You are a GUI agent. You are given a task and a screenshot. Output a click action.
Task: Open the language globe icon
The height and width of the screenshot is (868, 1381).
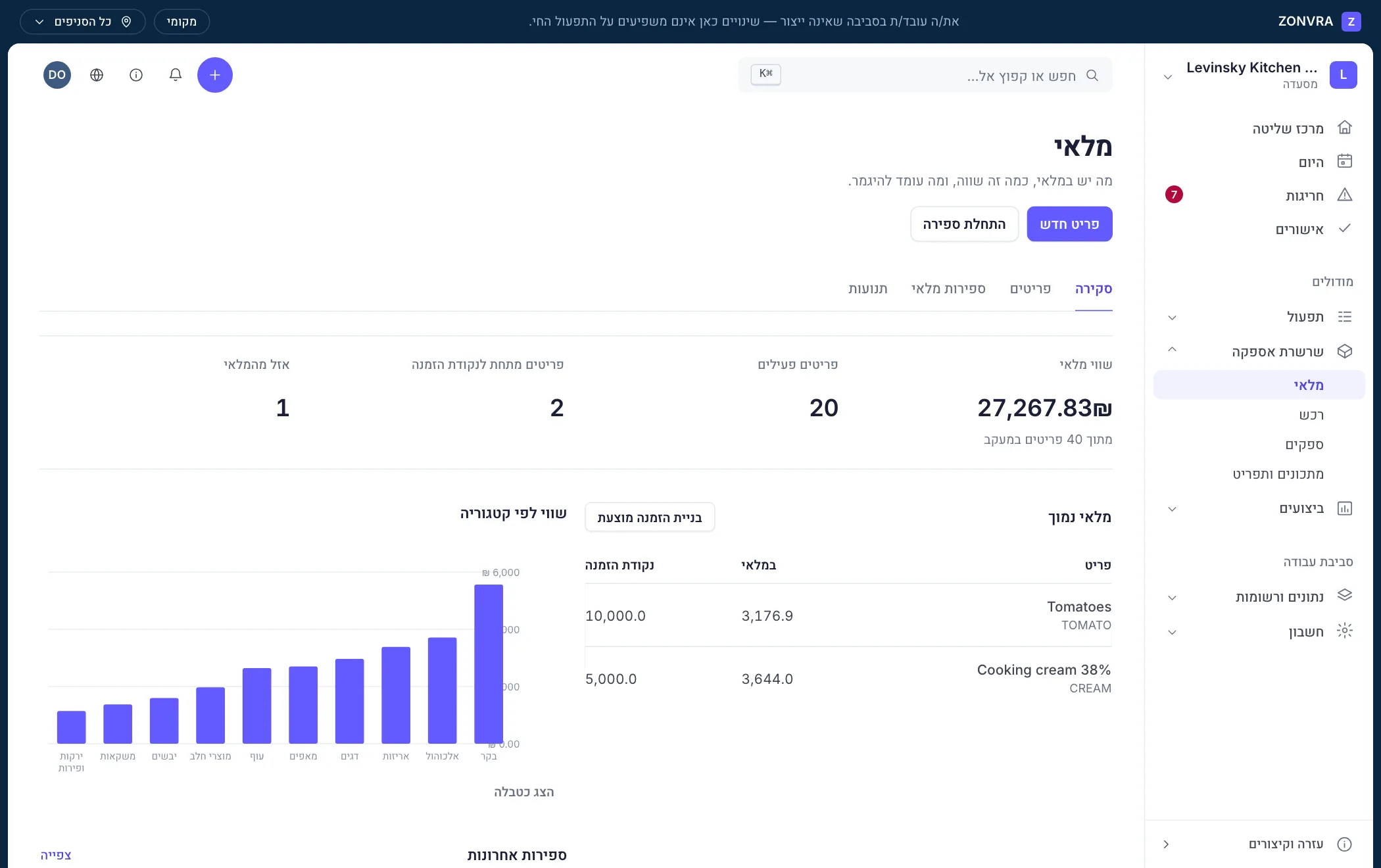click(x=97, y=75)
